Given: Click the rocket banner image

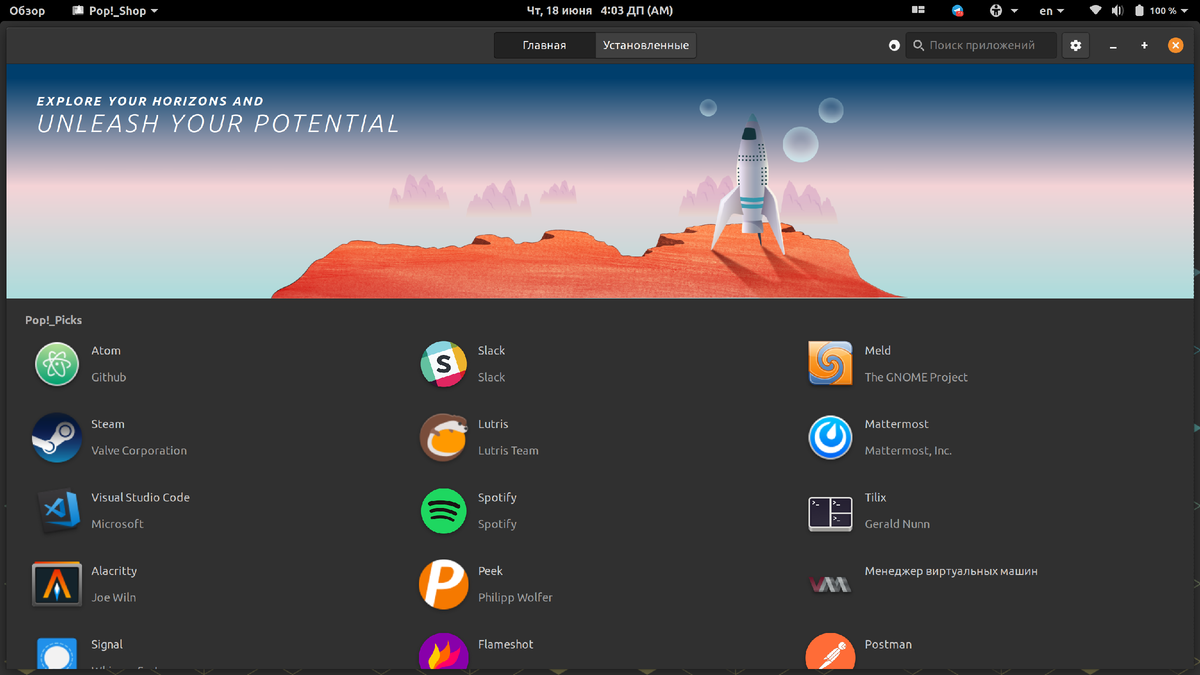Looking at the screenshot, I should (600, 181).
